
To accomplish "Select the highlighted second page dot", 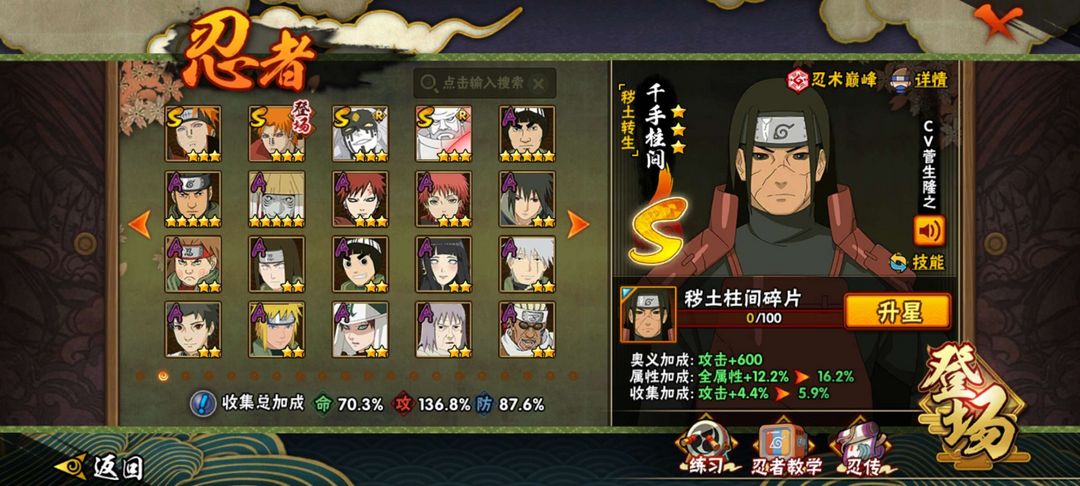I will tap(163, 376).
